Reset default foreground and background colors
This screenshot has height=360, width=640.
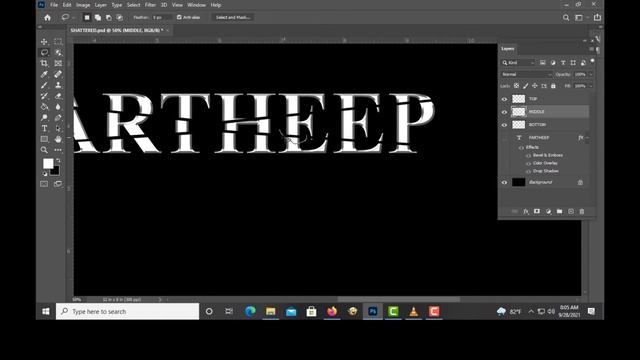click(x=45, y=174)
